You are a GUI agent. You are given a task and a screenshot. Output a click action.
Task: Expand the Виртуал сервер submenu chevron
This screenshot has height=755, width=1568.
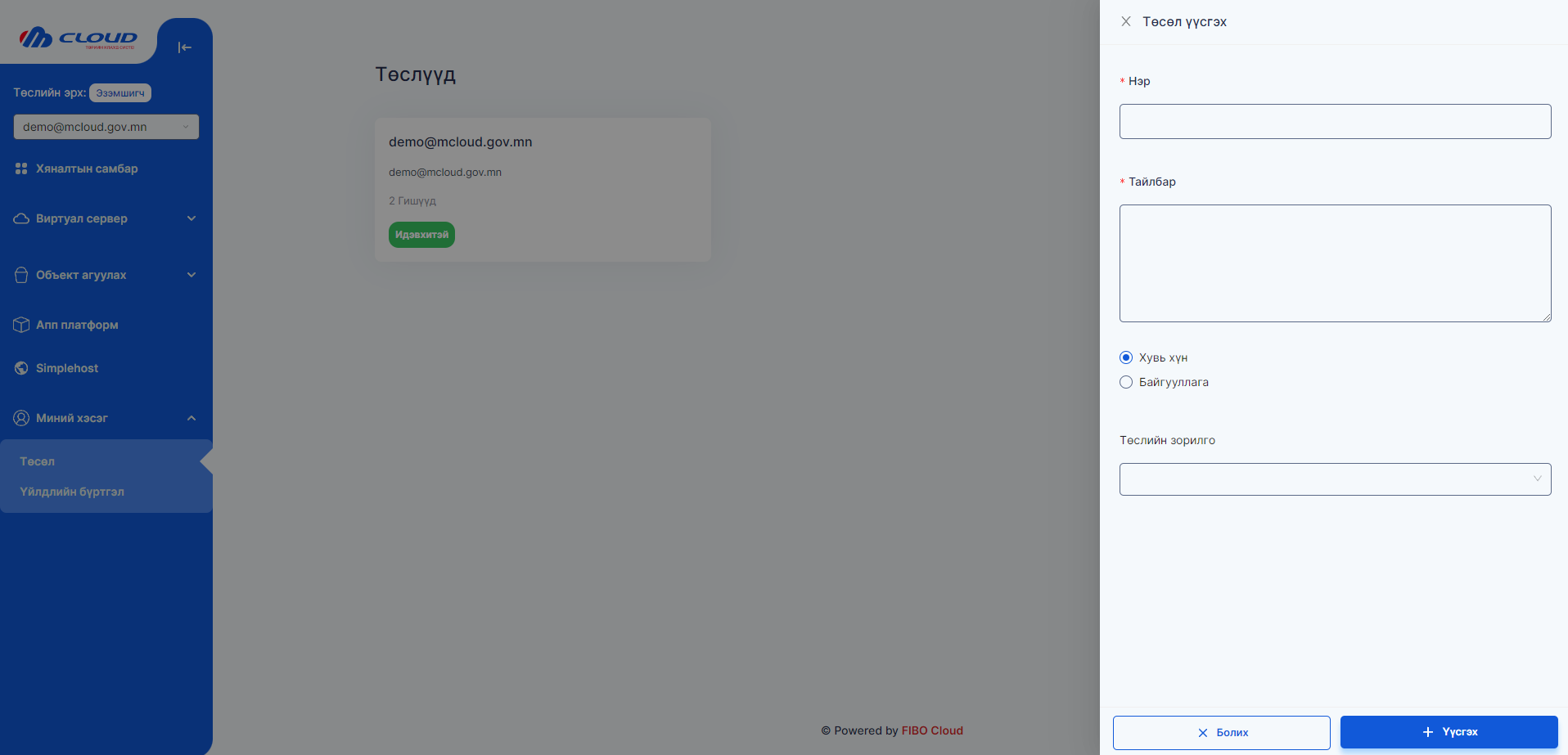pos(191,218)
